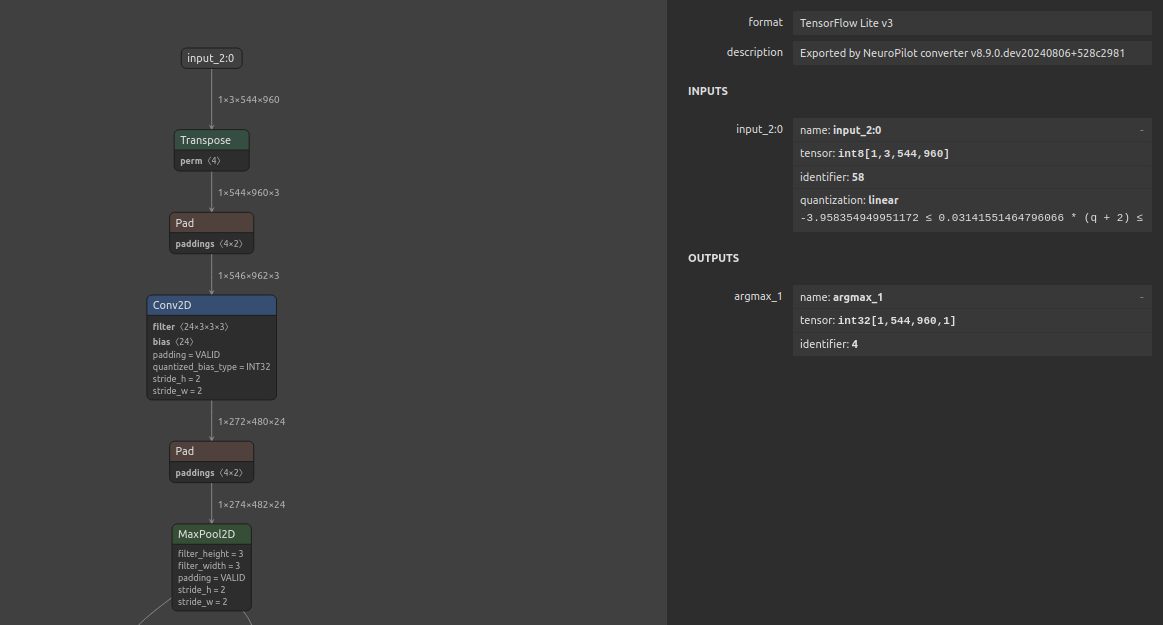This screenshot has width=1163, height=625.
Task: Select the 1×546×962×3 connection label
Action: 248,275
